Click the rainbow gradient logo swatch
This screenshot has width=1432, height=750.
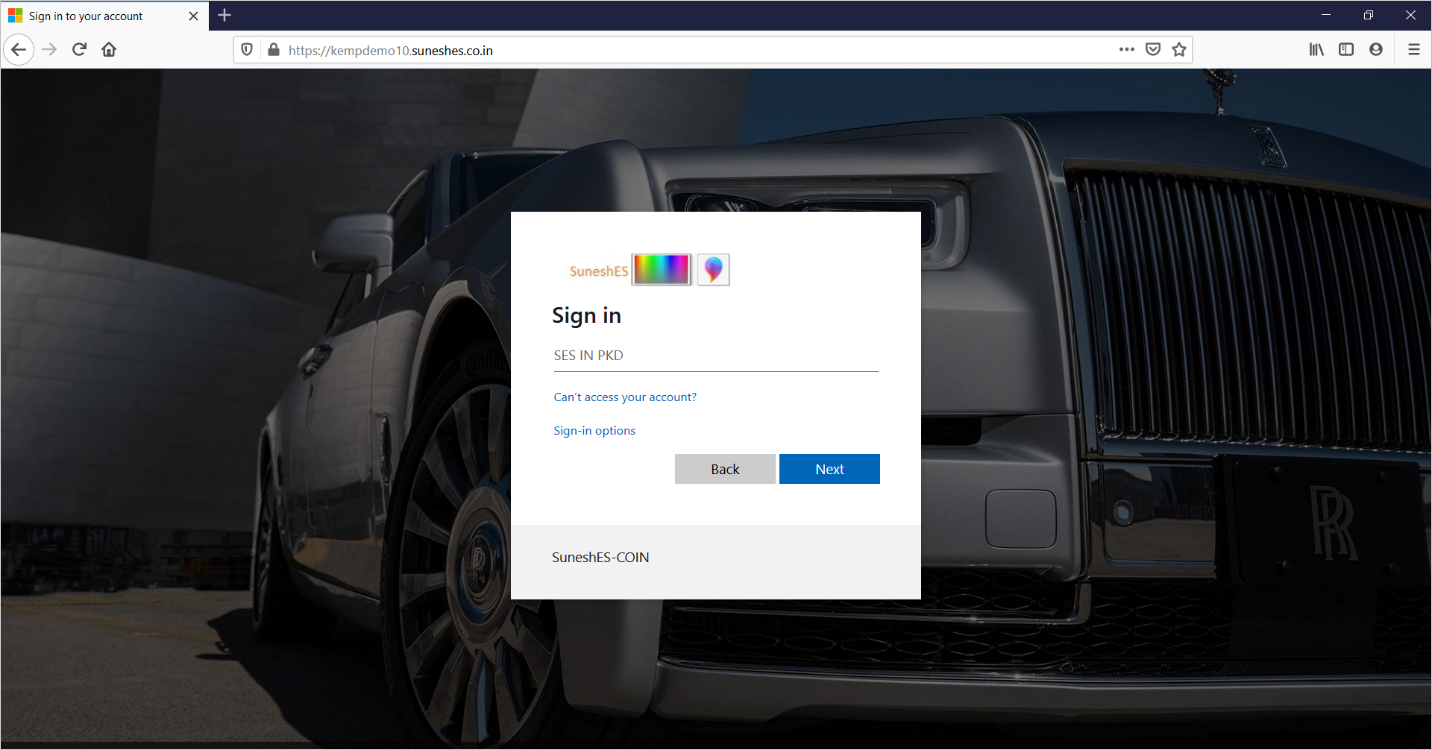point(661,268)
